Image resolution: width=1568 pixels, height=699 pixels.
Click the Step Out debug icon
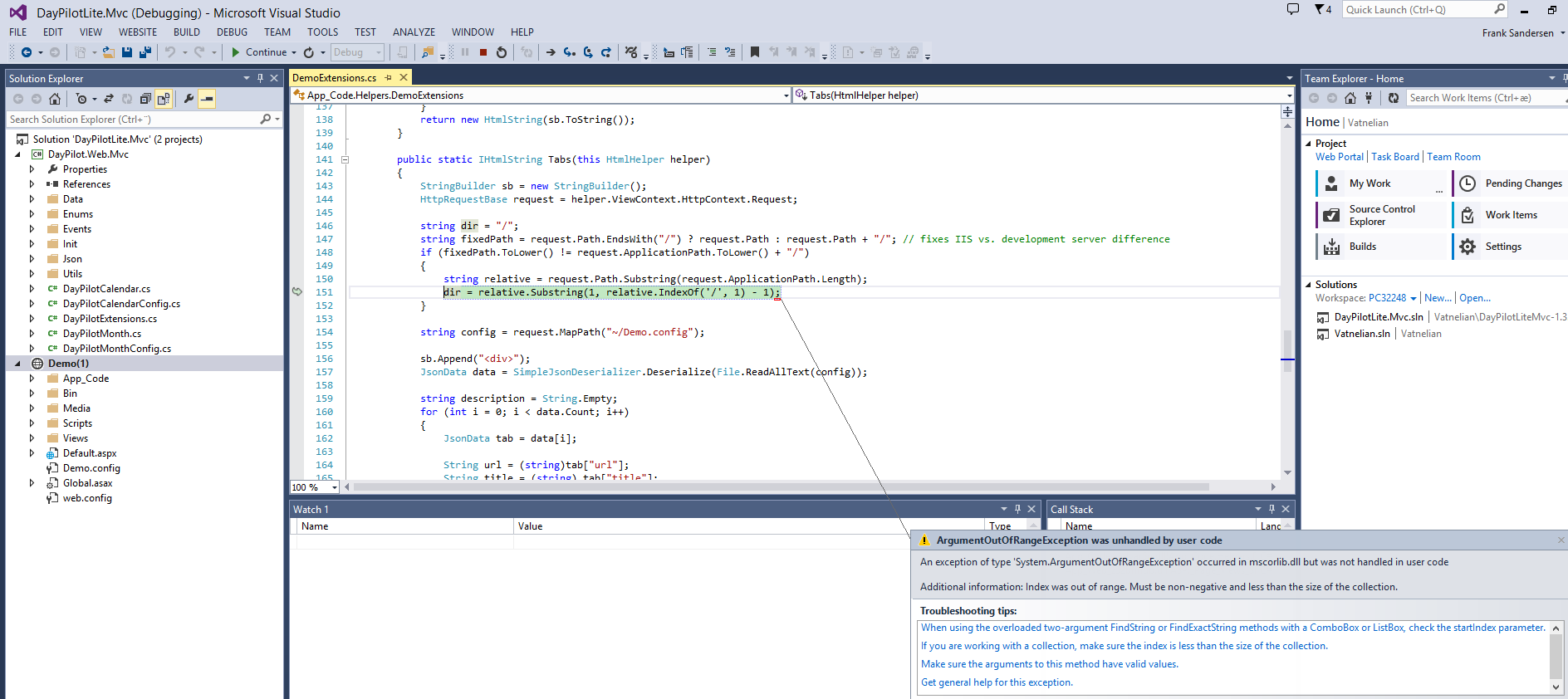pyautogui.click(x=606, y=52)
